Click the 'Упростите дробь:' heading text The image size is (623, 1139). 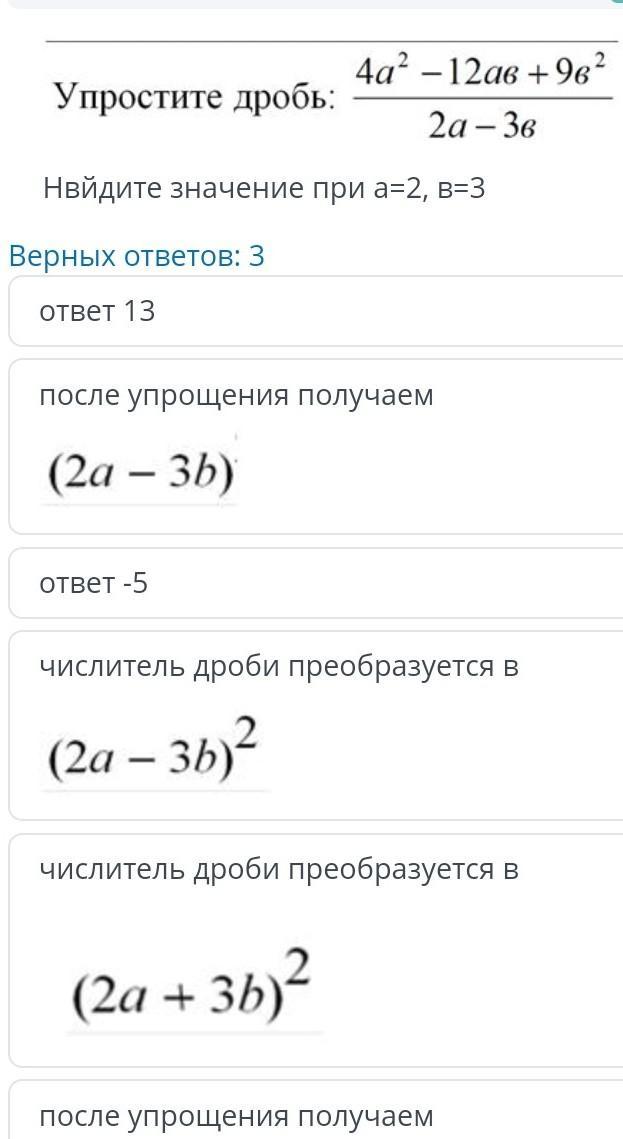194,97
